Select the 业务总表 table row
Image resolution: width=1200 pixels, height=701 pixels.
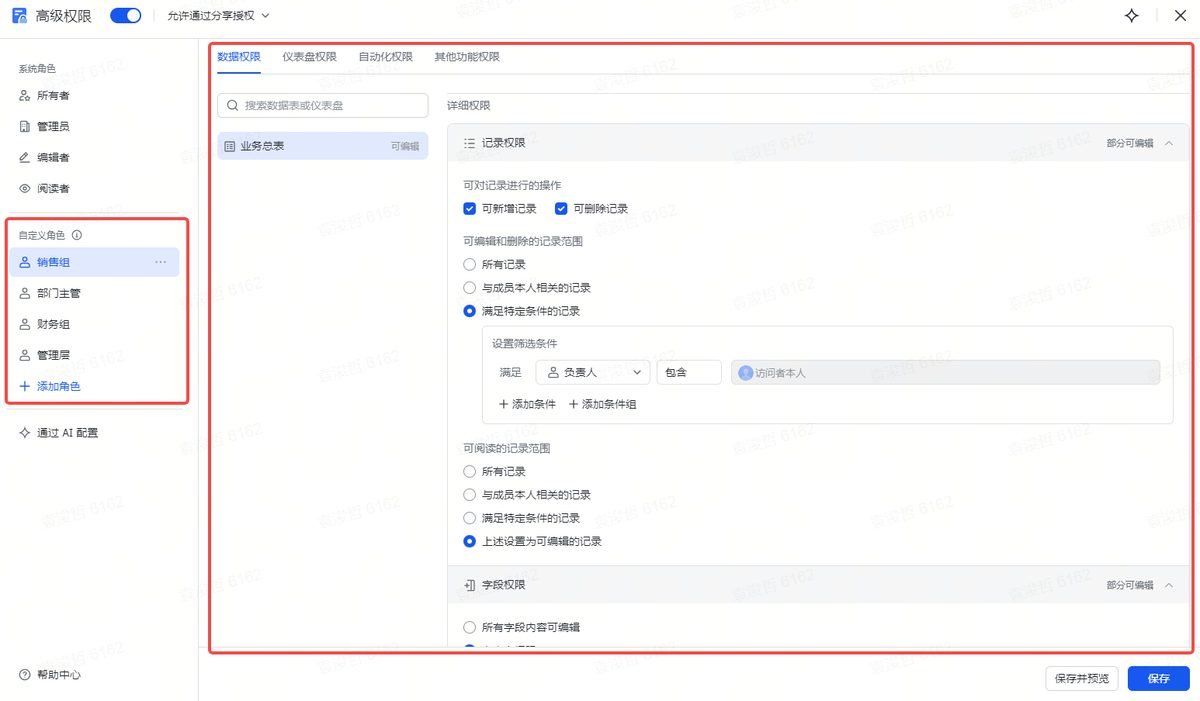pyautogui.click(x=322, y=146)
